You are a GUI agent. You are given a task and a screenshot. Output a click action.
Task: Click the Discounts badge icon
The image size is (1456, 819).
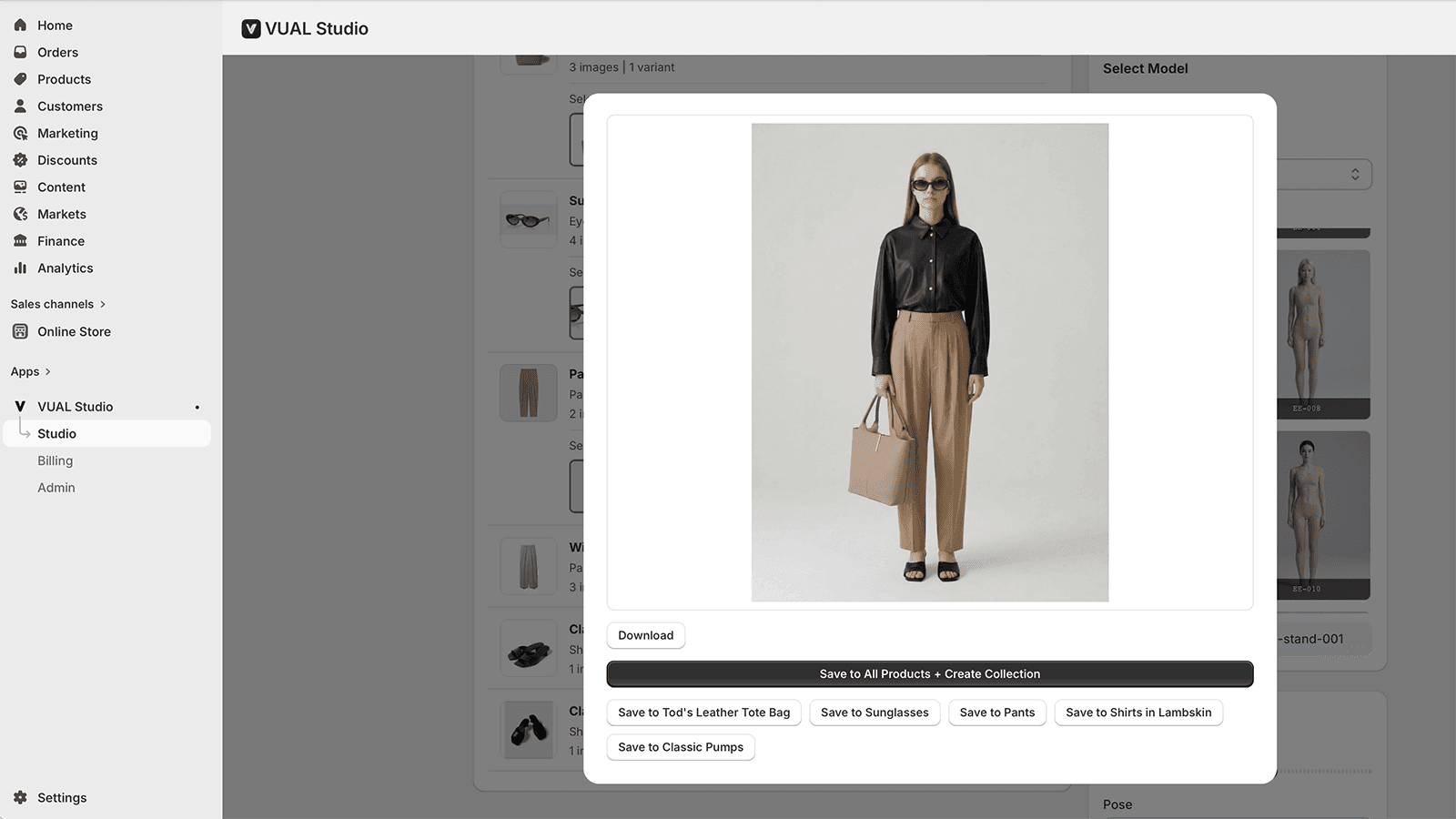tap(20, 160)
